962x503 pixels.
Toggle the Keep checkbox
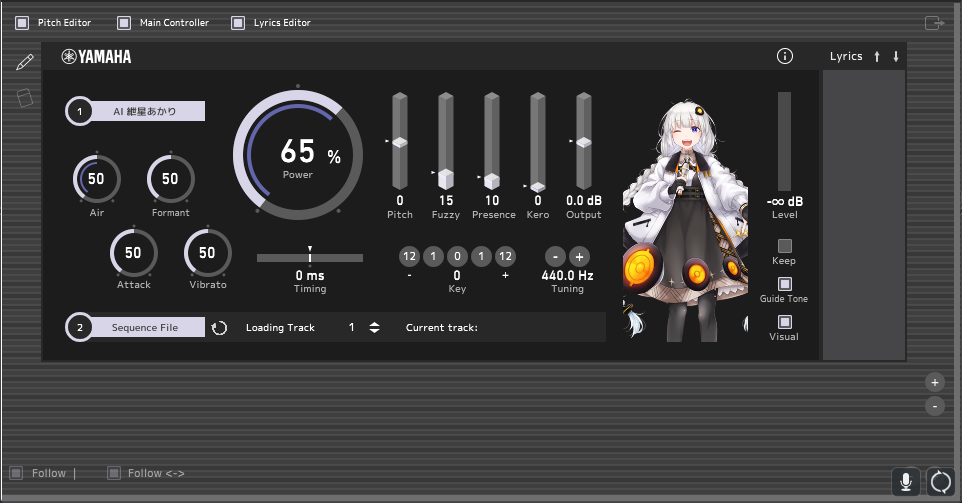[785, 246]
